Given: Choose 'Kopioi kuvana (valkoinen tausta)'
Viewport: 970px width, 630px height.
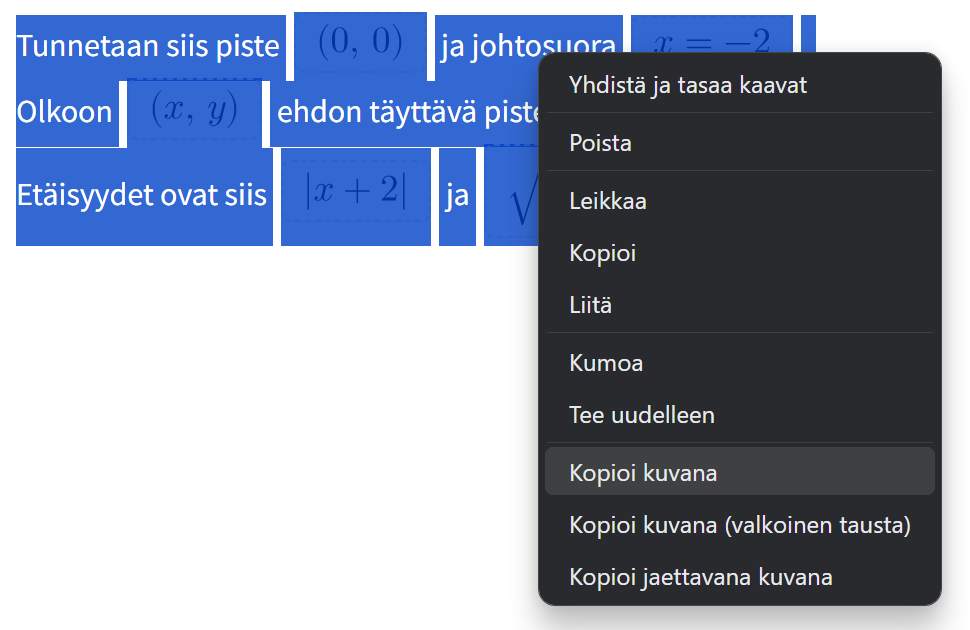Looking at the screenshot, I should tap(740, 525).
